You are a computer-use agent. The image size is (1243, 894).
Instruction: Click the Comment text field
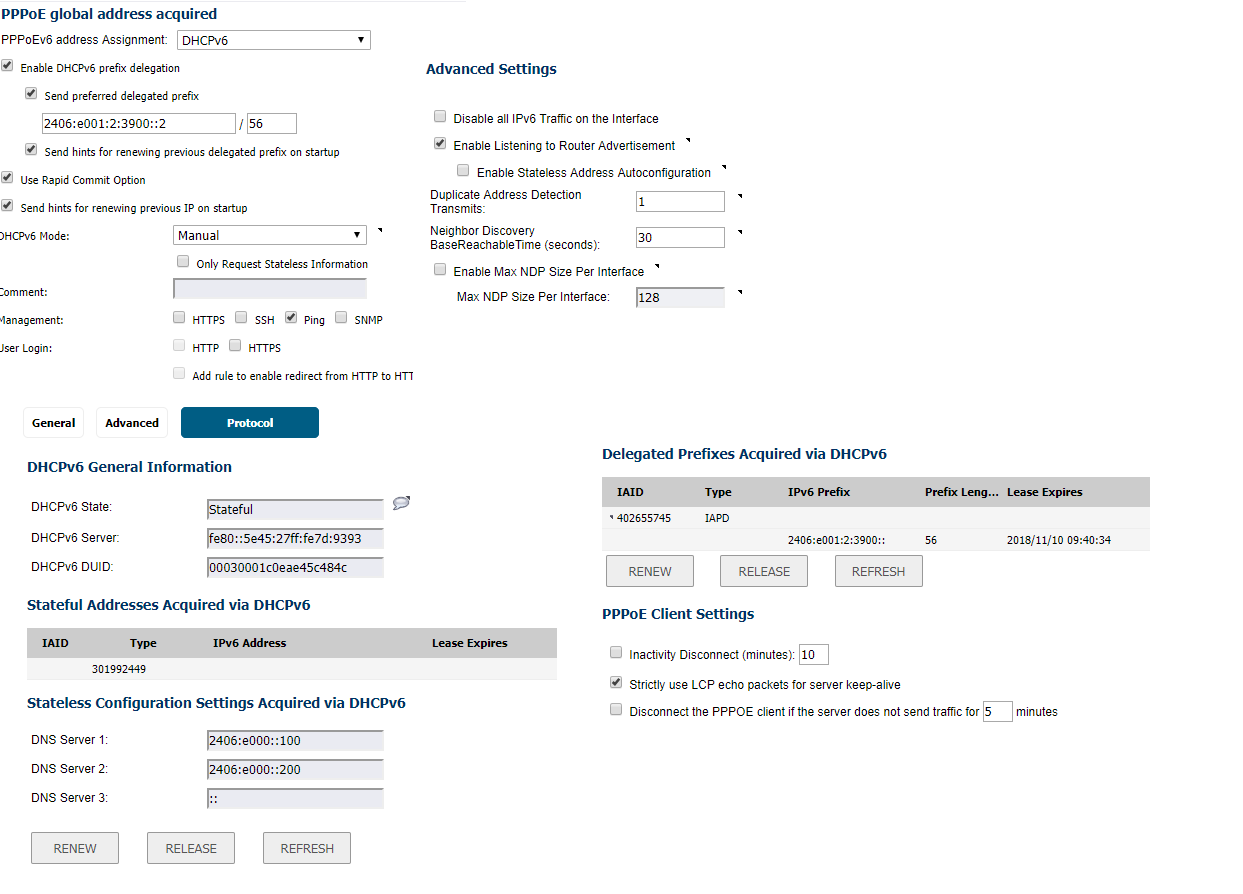(270, 289)
